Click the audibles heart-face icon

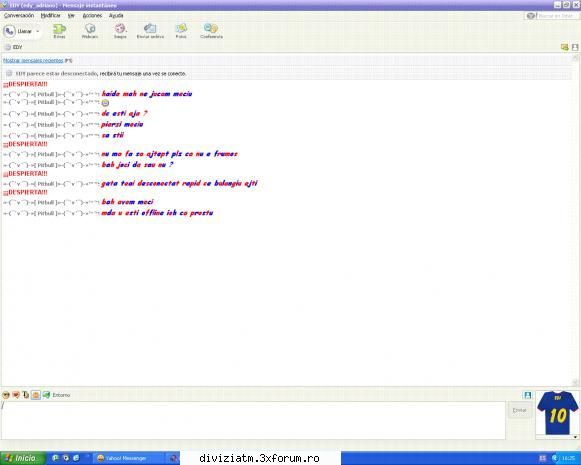16,395
